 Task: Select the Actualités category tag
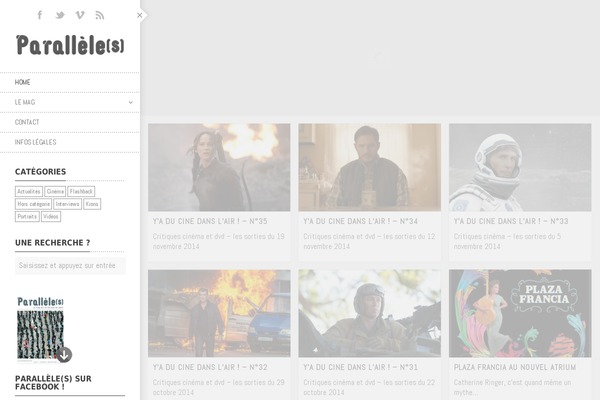29,191
